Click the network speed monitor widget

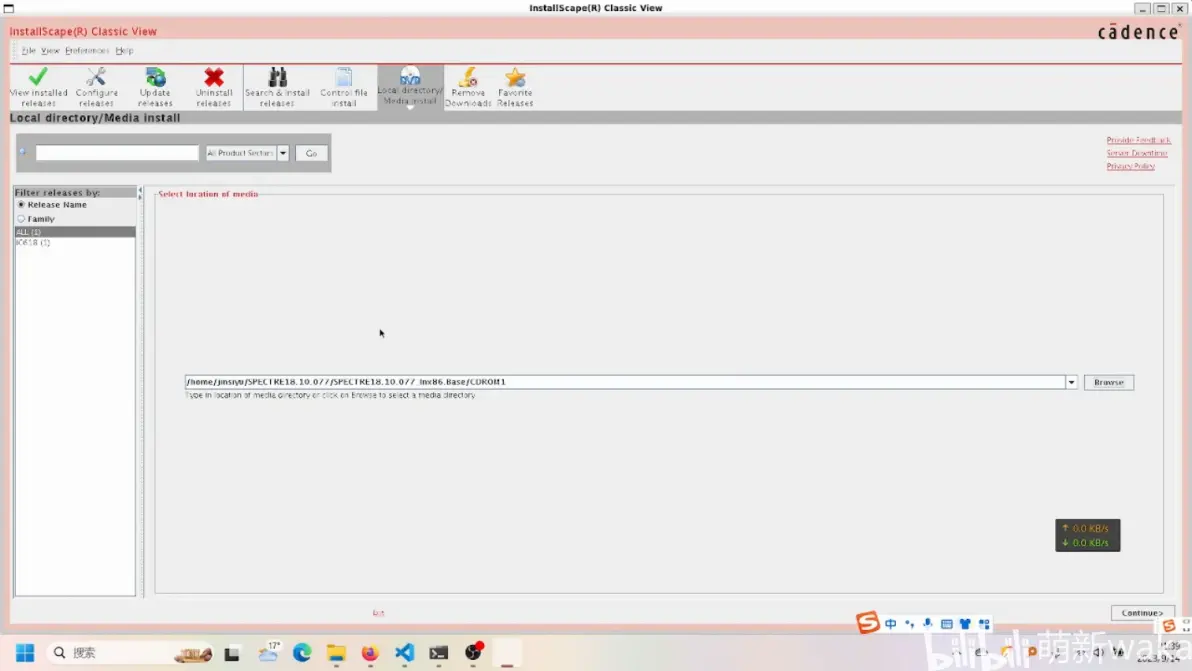pyautogui.click(x=1087, y=535)
